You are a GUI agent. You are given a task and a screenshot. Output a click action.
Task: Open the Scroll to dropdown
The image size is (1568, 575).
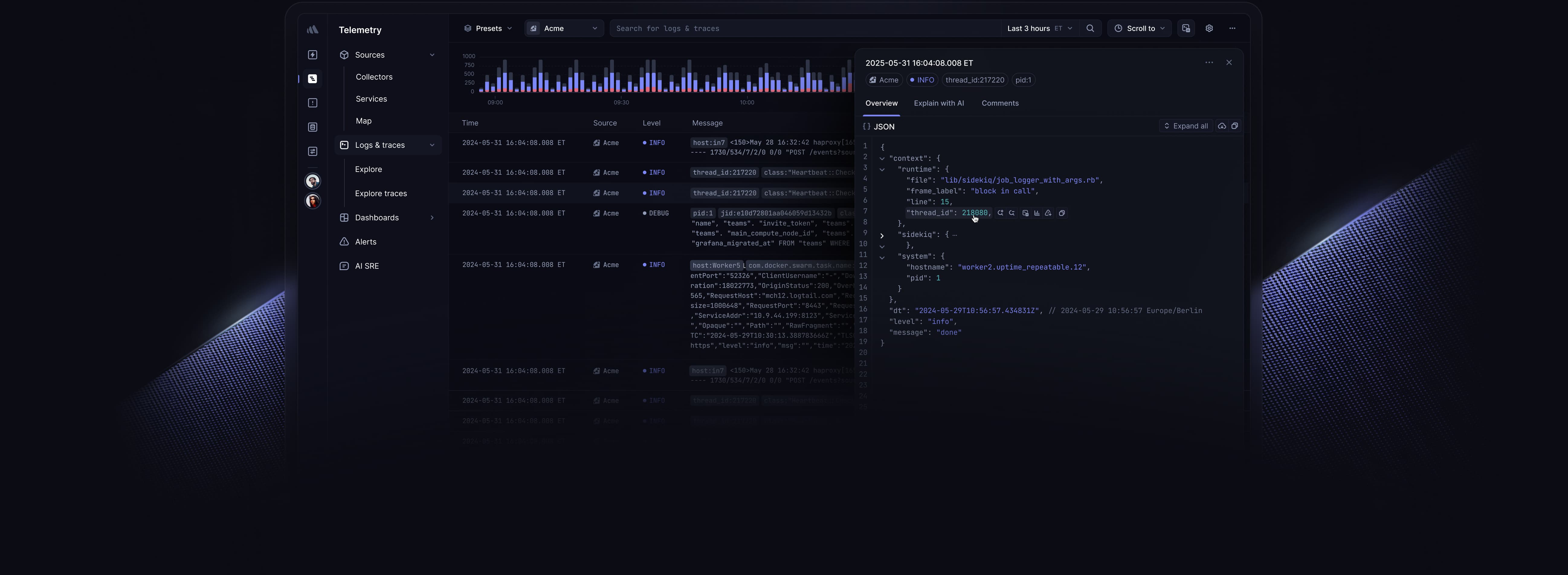[x=1140, y=29]
